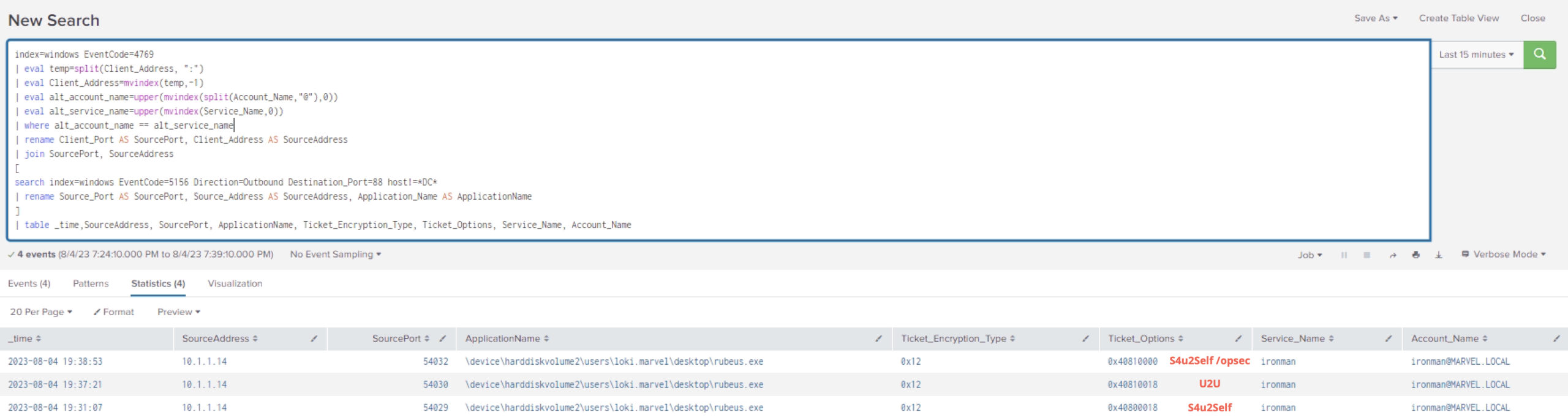Export the search results
1568x418 pixels.
coord(1438,255)
